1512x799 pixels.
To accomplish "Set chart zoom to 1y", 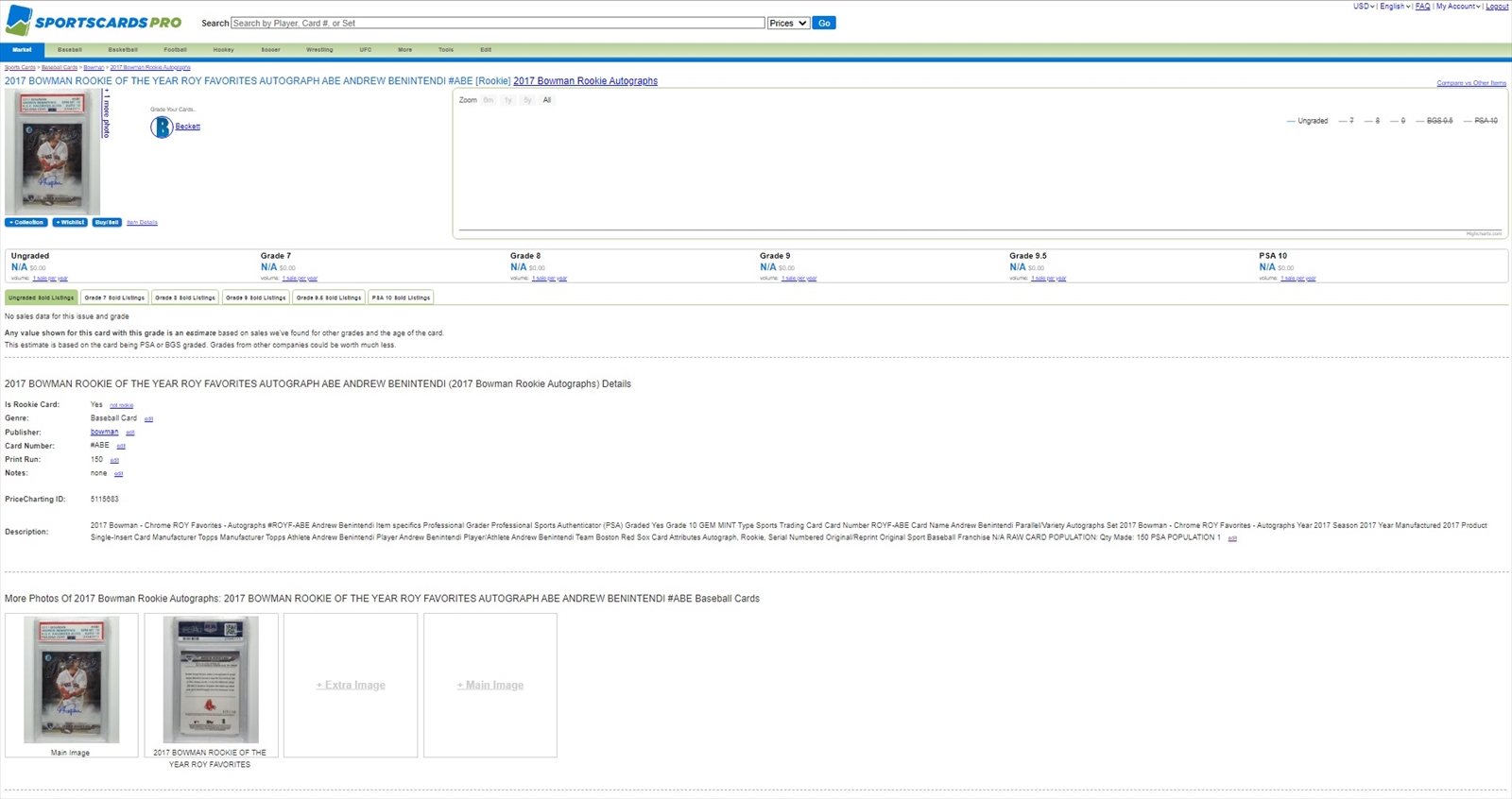I will pos(508,100).
